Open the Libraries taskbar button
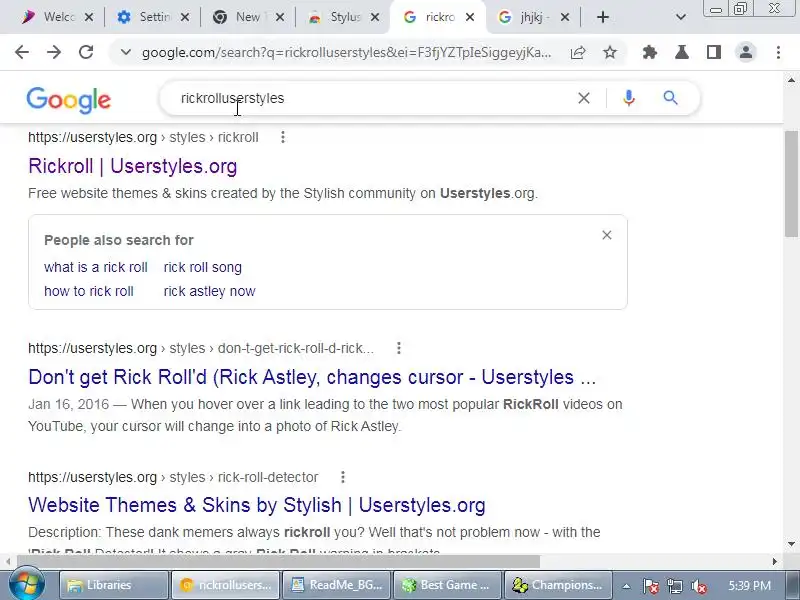 point(114,585)
